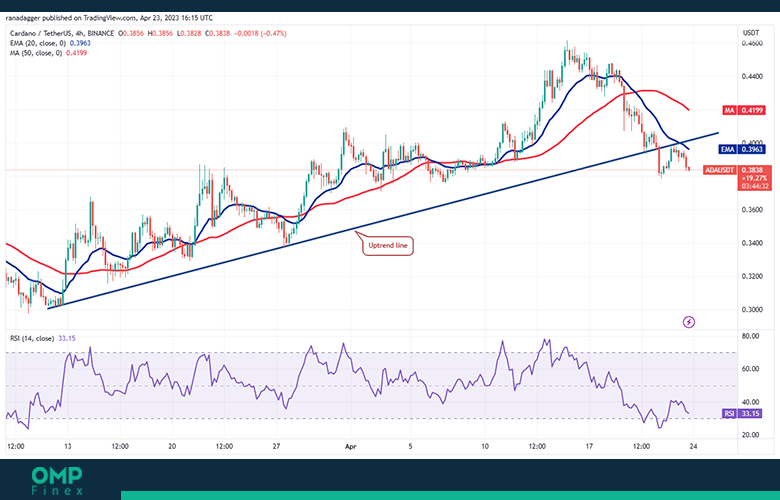
Task: Click the purple RSI 33.15 axis tag
Action: tap(742, 413)
